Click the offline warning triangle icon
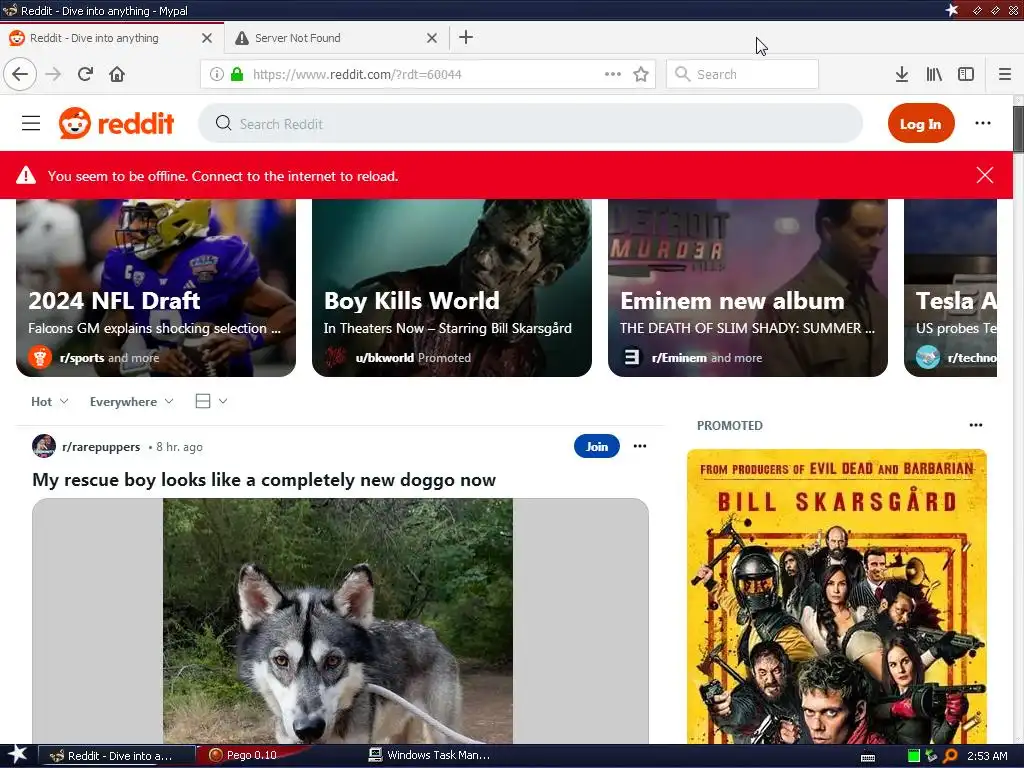The width and height of the screenshot is (1024, 768). pyautogui.click(x=26, y=175)
